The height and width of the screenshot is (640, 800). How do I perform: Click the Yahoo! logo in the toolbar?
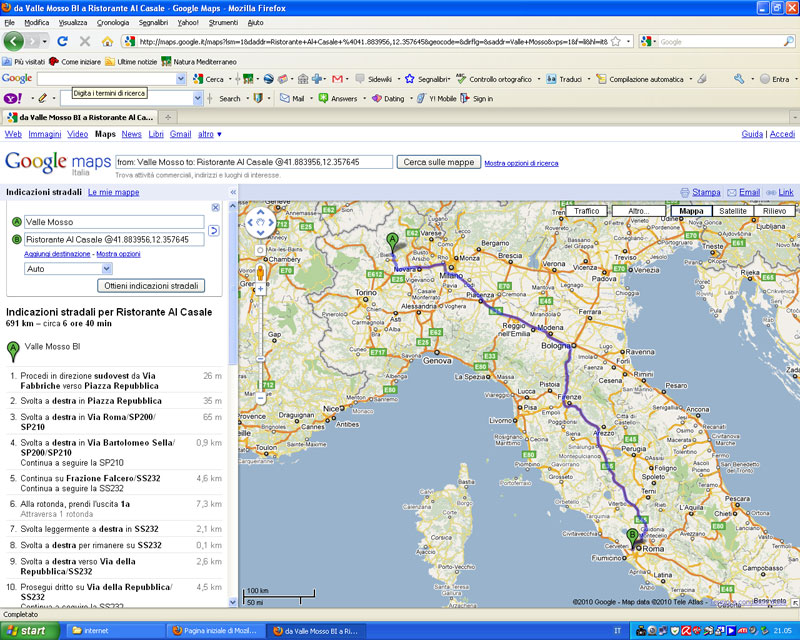pyautogui.click(x=13, y=98)
